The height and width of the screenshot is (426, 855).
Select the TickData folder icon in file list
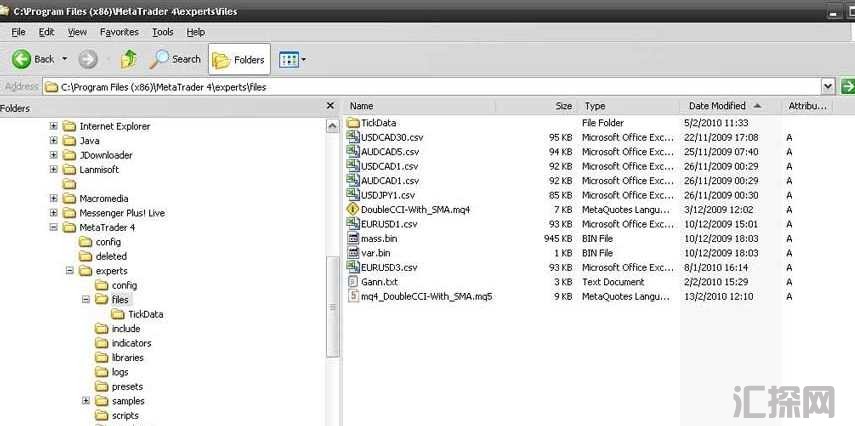click(x=352, y=123)
